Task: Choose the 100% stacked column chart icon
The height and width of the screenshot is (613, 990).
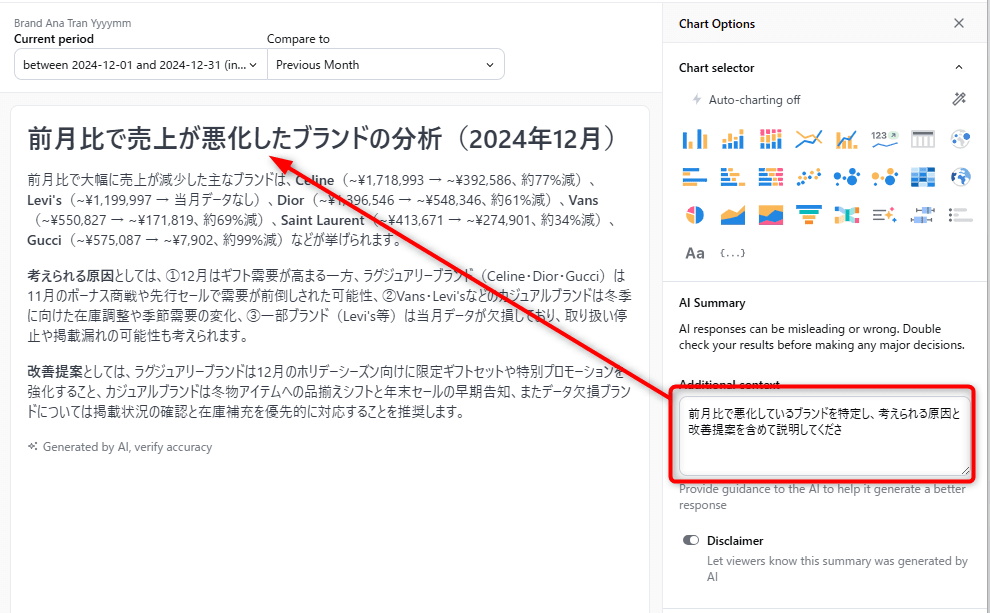Action: pos(770,139)
